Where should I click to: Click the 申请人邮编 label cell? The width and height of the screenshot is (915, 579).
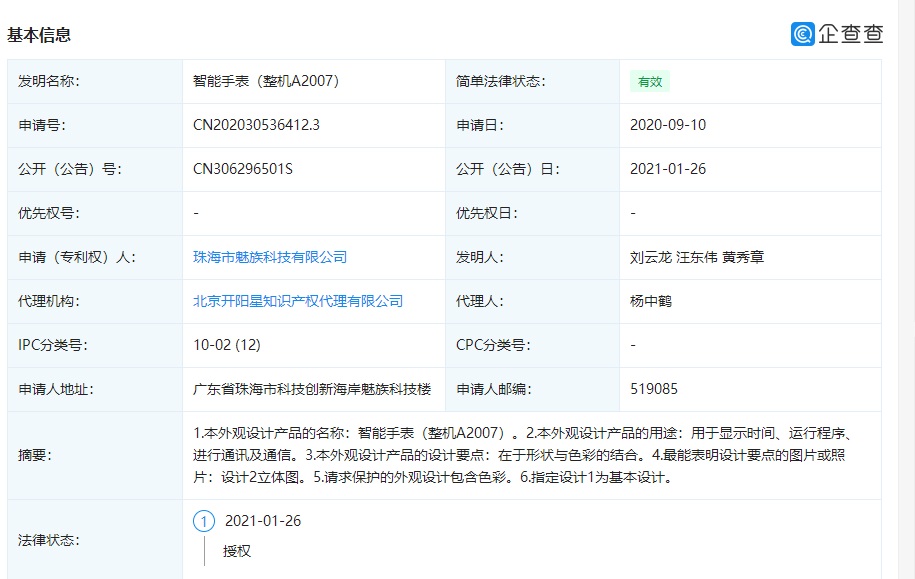coord(532,389)
